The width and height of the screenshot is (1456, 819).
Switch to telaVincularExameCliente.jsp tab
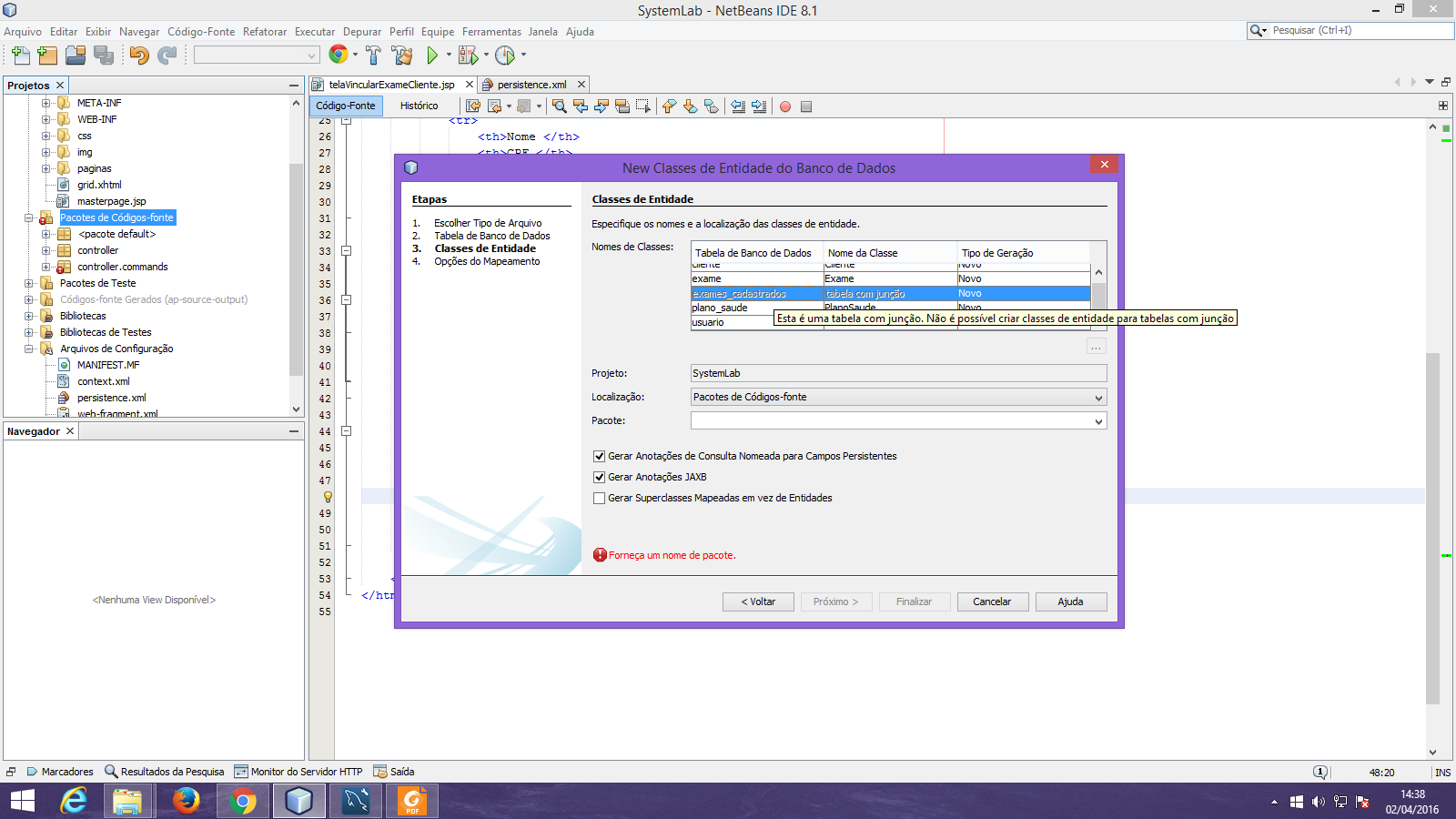391,85
